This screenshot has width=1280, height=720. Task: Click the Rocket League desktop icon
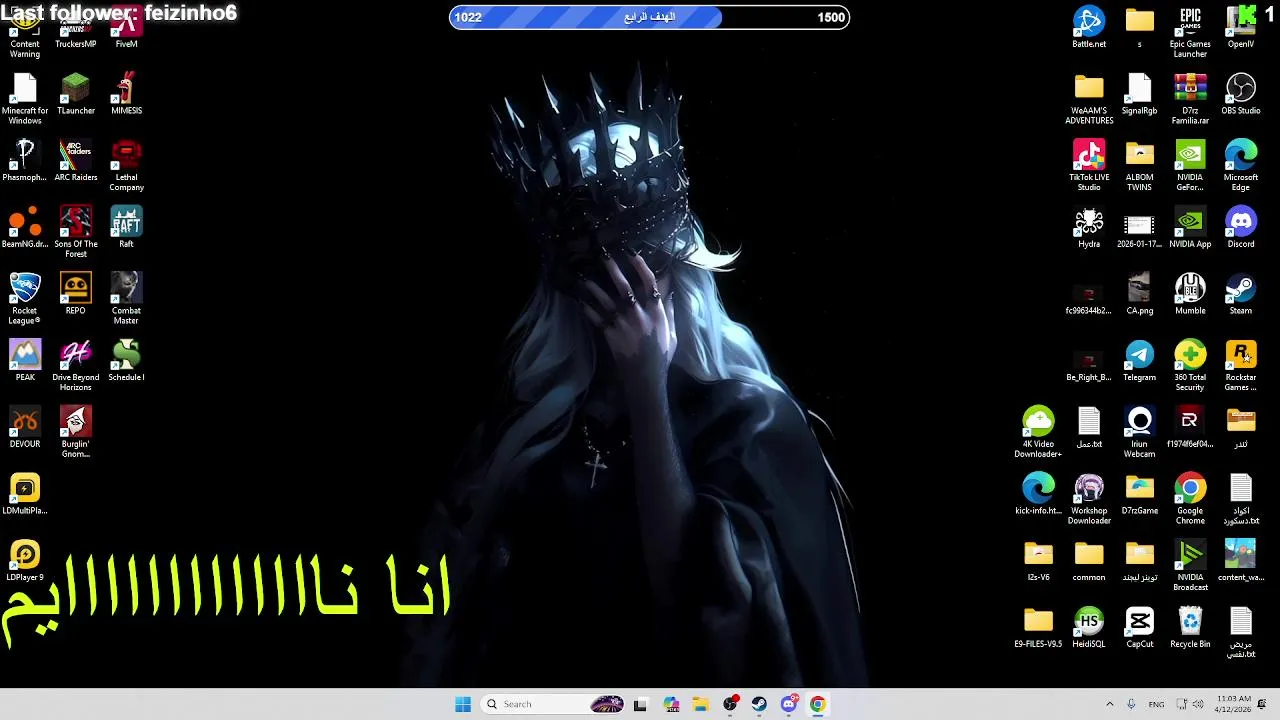pos(25,298)
